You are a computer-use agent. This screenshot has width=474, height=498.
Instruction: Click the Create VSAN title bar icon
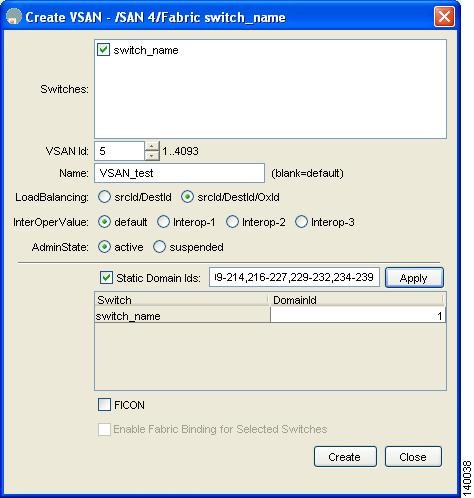(14, 16)
